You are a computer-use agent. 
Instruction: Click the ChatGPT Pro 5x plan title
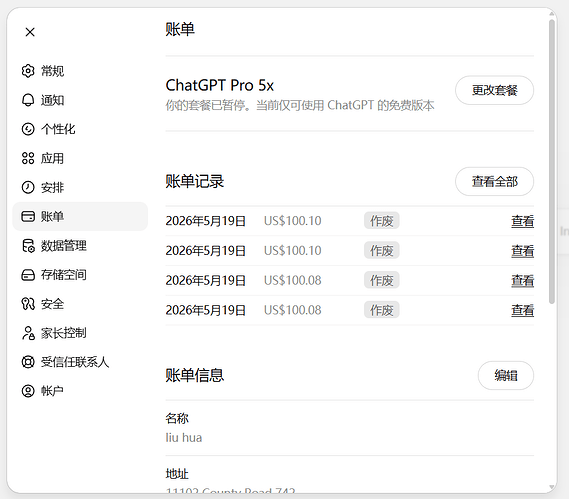point(220,86)
